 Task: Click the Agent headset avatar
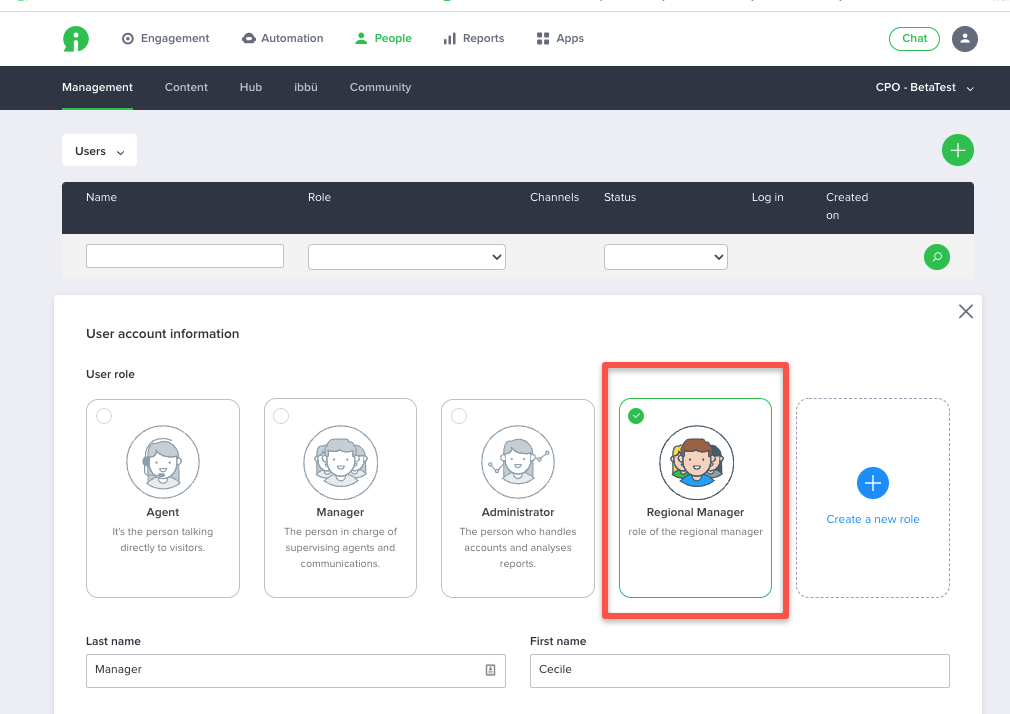pyautogui.click(x=163, y=462)
